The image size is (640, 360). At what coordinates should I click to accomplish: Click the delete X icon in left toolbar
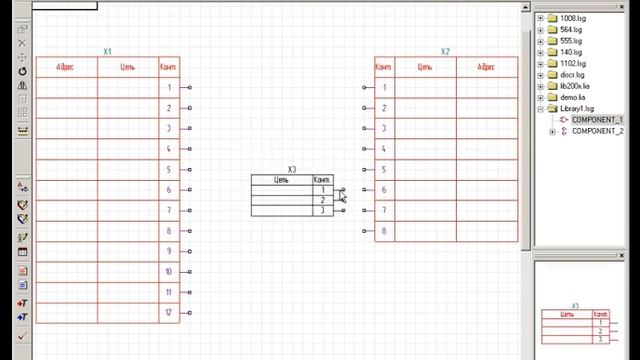(22, 43)
